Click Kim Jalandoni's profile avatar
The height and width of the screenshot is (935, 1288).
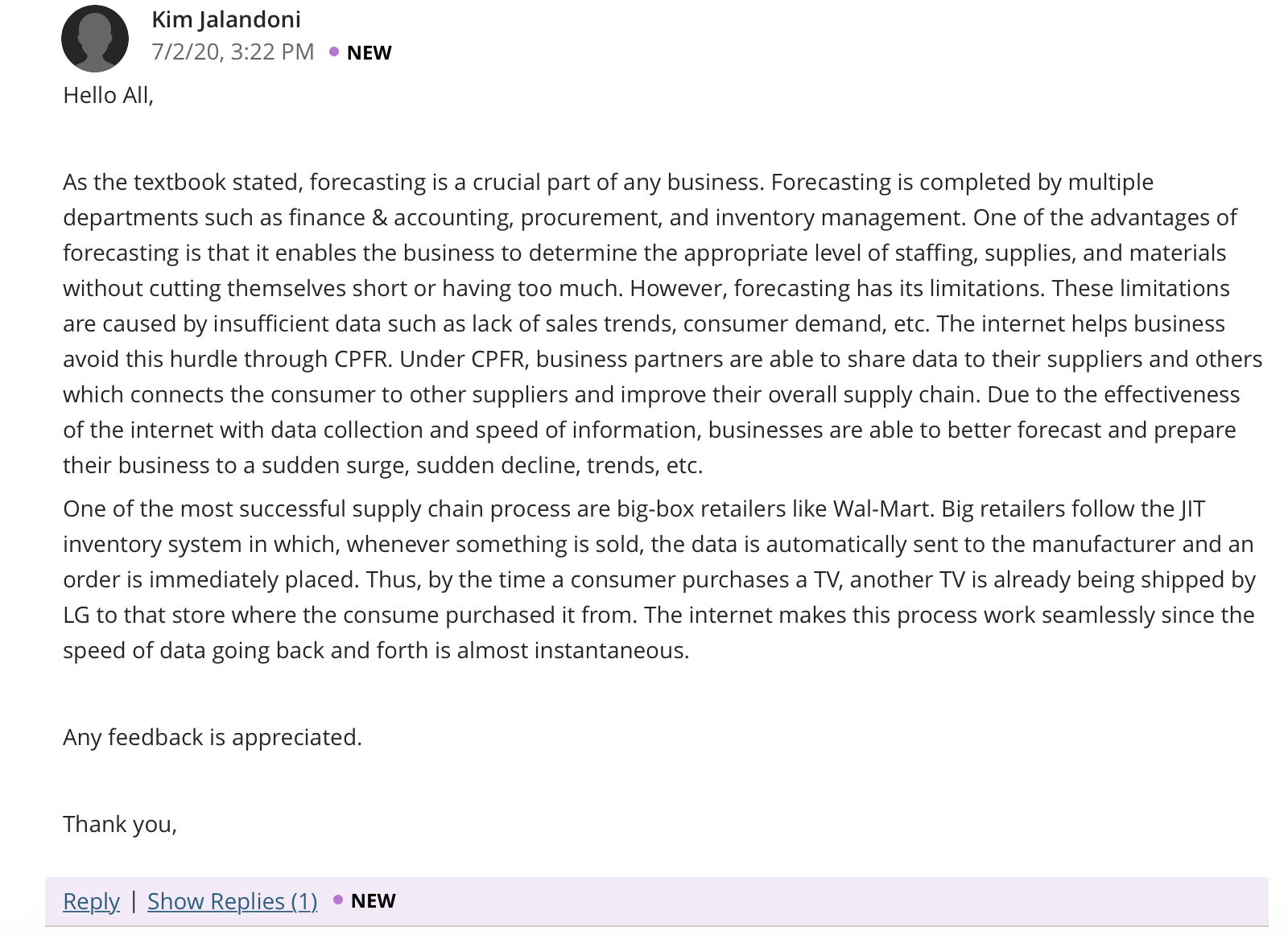click(95, 39)
